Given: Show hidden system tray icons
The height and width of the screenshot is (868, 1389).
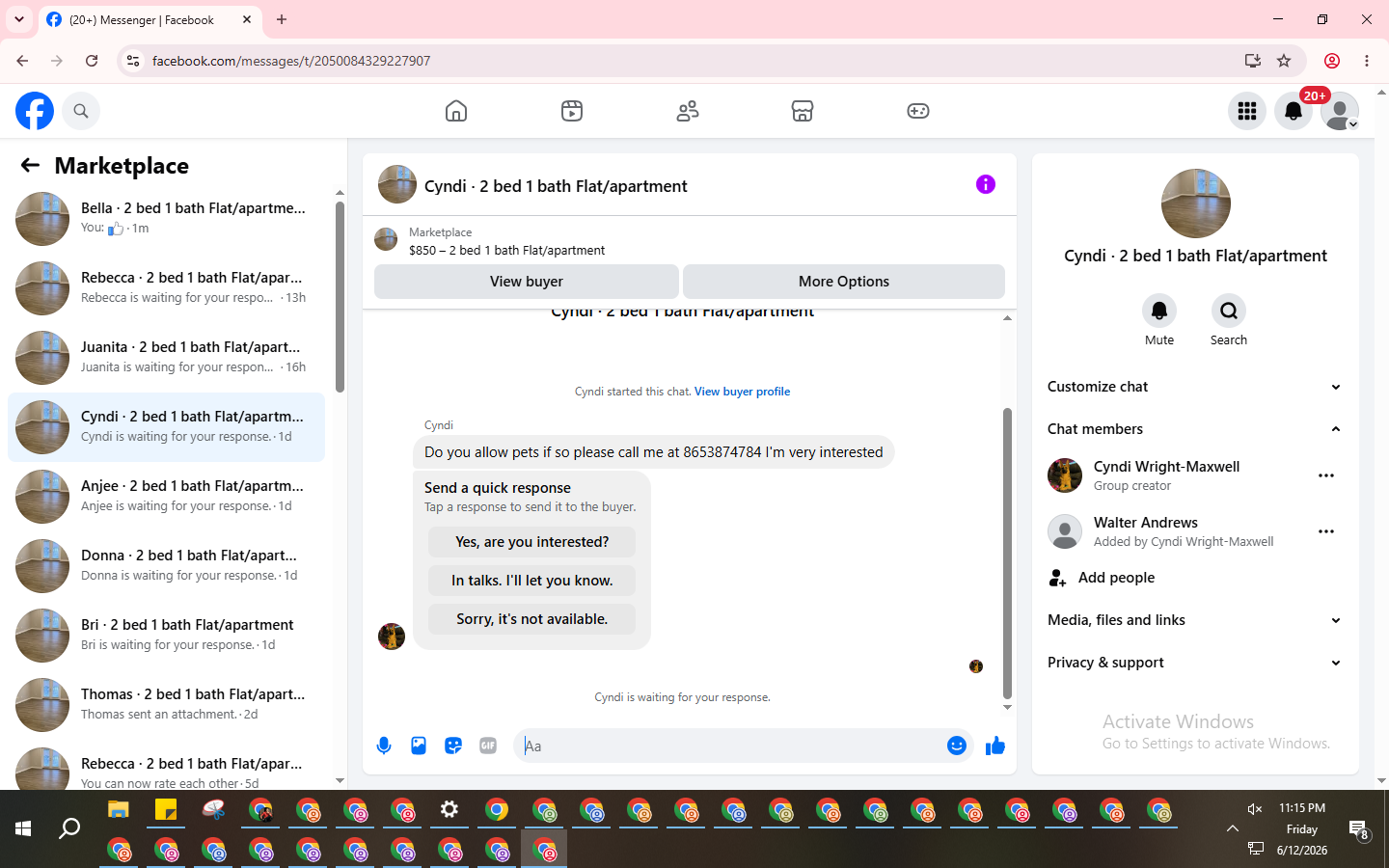Looking at the screenshot, I should [x=1232, y=828].
